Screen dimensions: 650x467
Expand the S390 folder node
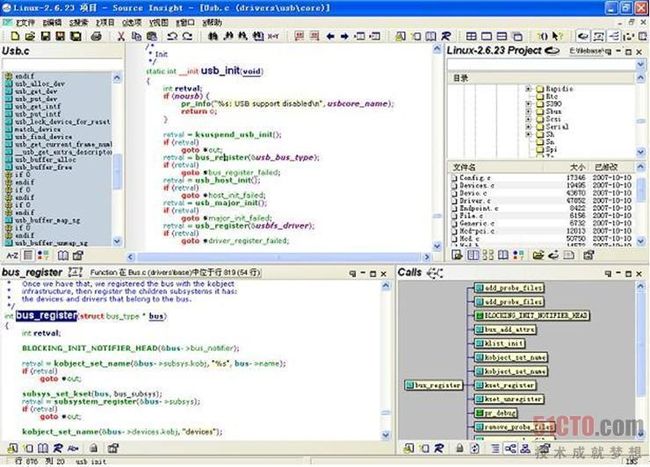click(528, 104)
